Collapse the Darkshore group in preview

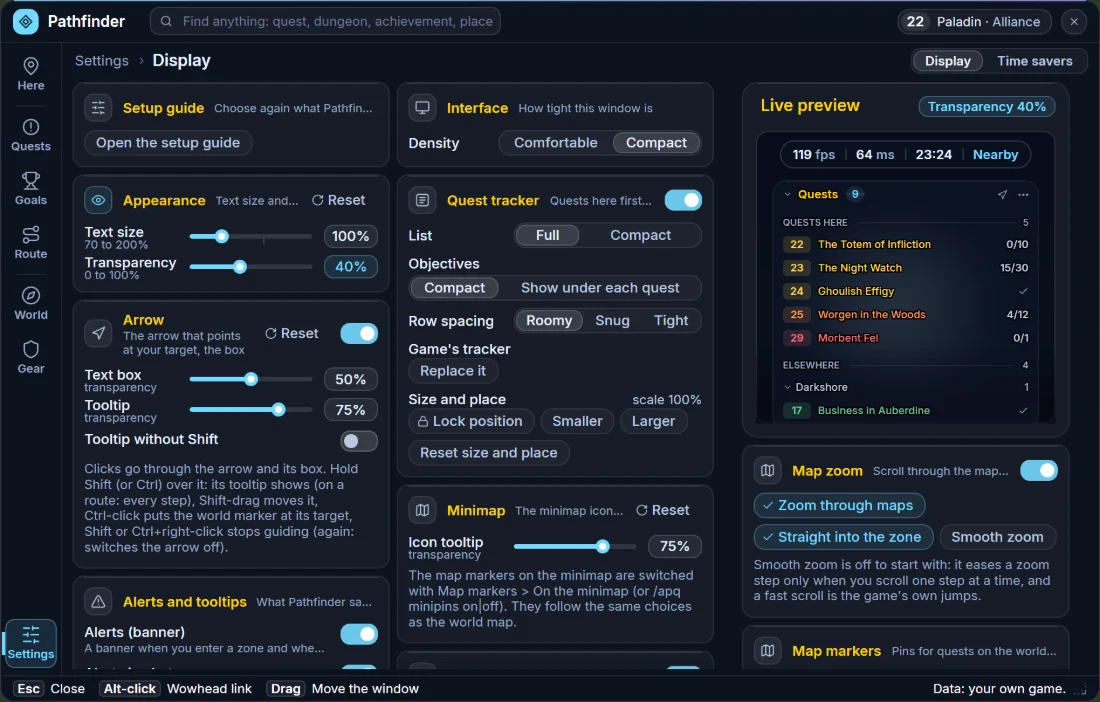click(787, 387)
